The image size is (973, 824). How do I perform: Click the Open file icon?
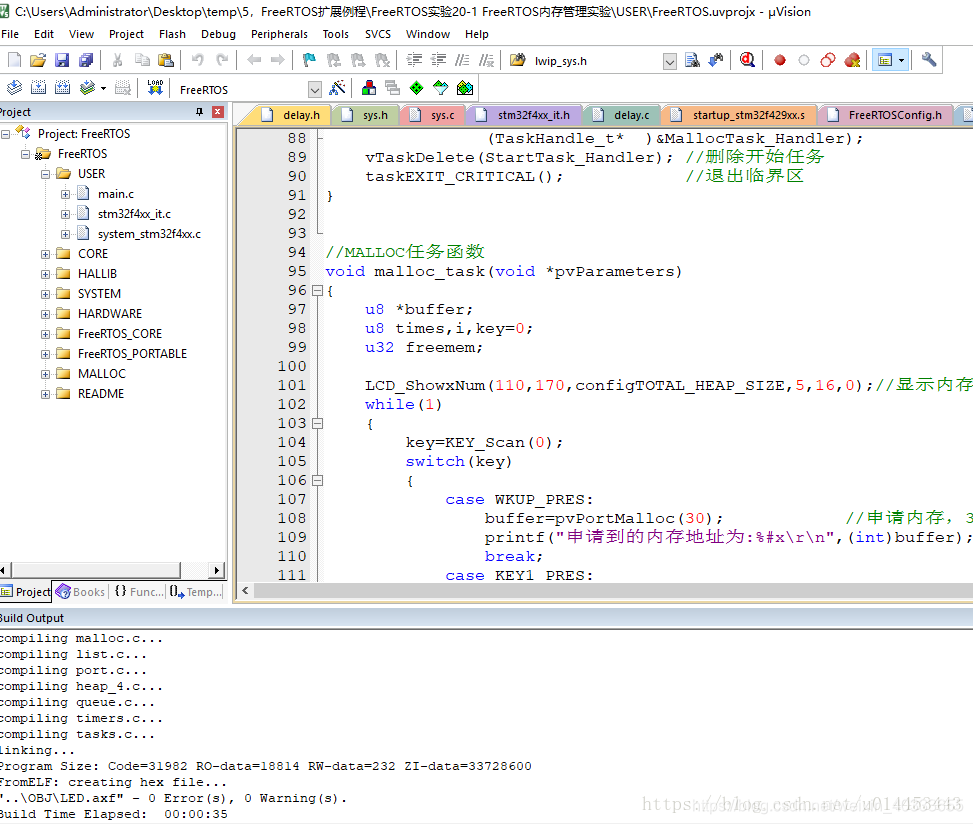coord(38,60)
